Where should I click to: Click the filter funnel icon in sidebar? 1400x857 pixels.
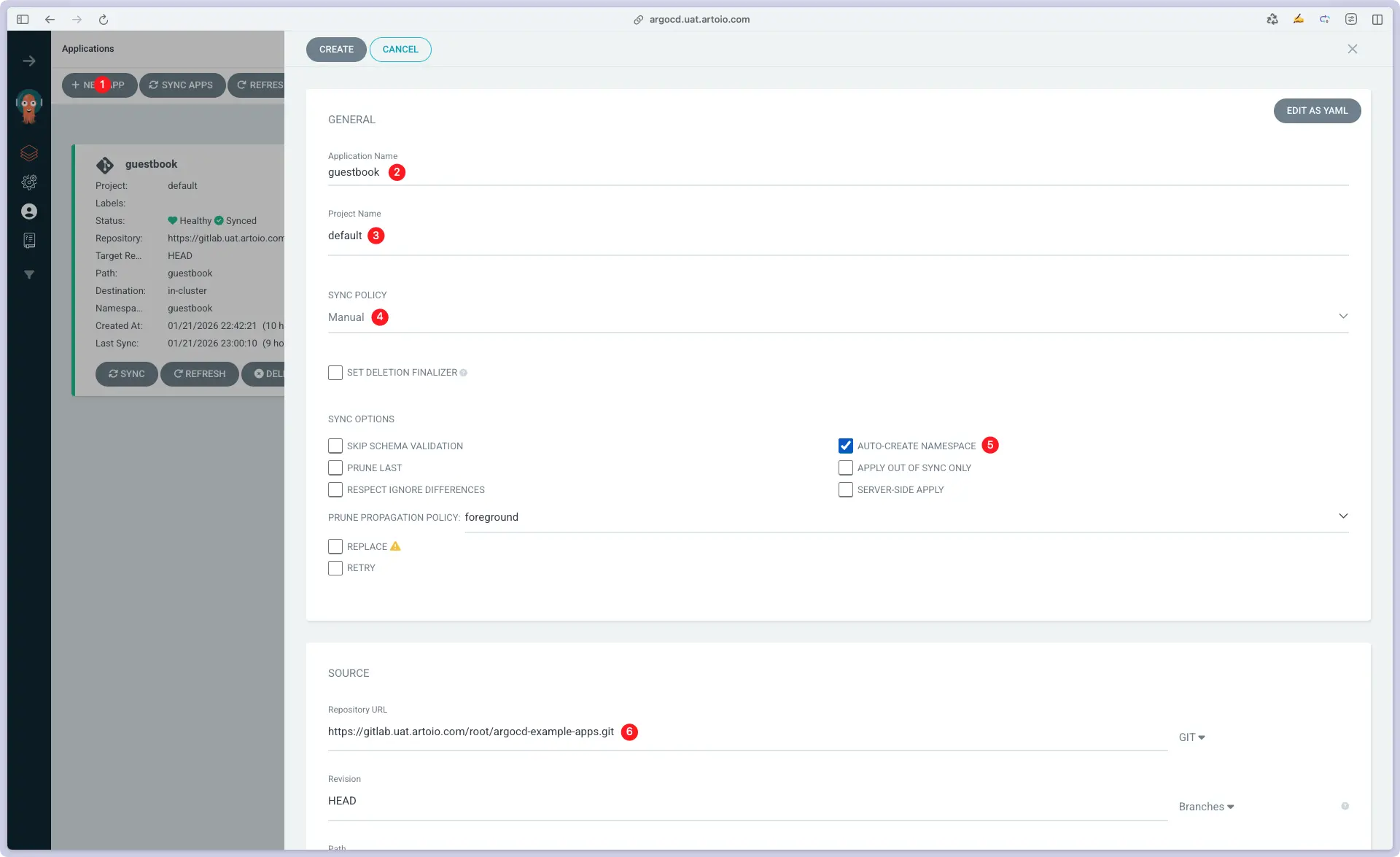click(29, 275)
